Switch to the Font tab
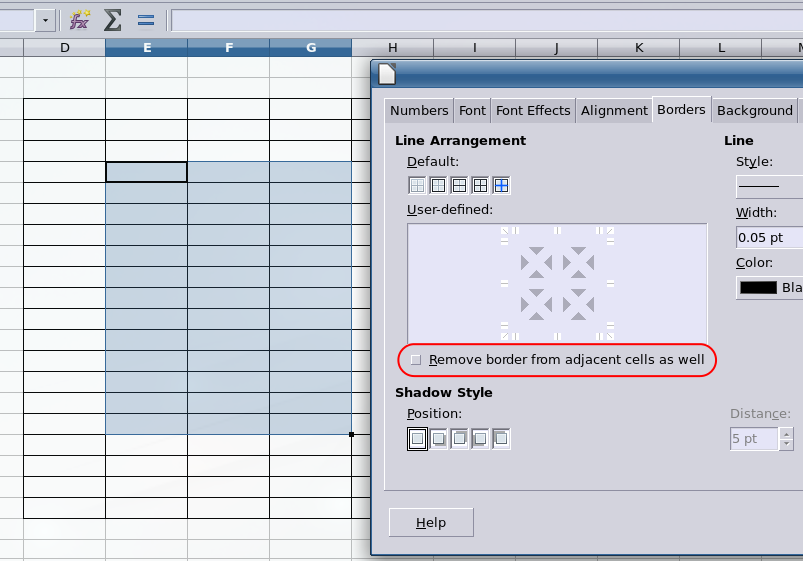The width and height of the screenshot is (803, 561). click(472, 111)
